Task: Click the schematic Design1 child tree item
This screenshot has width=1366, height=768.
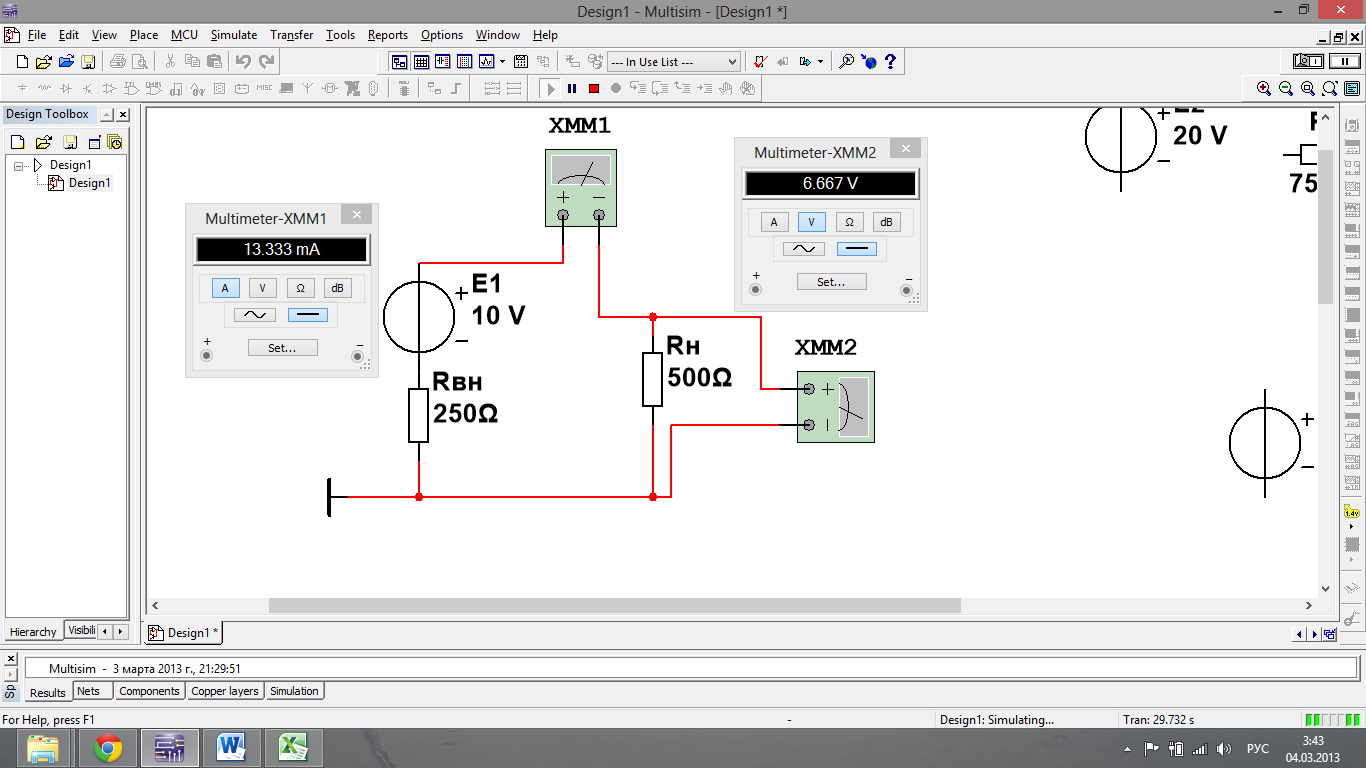Action: 80,183
